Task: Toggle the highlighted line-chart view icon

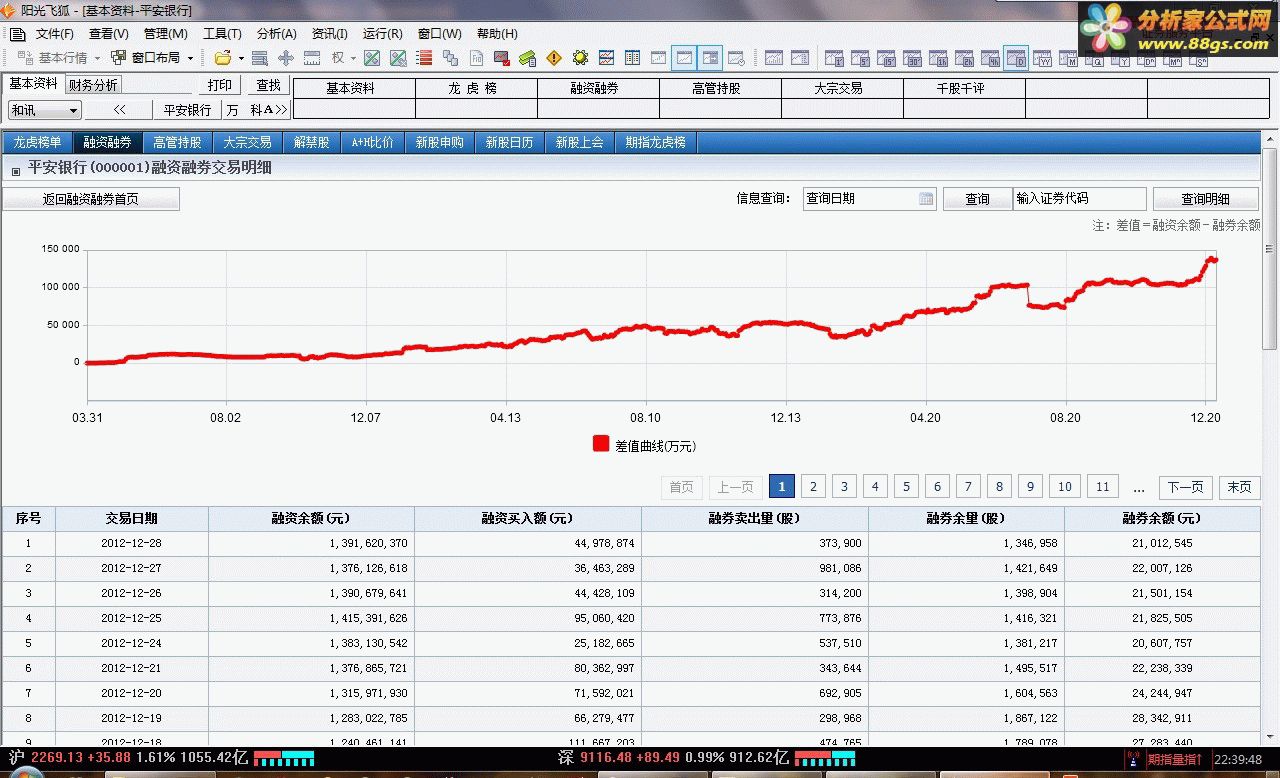Action: [x=684, y=58]
